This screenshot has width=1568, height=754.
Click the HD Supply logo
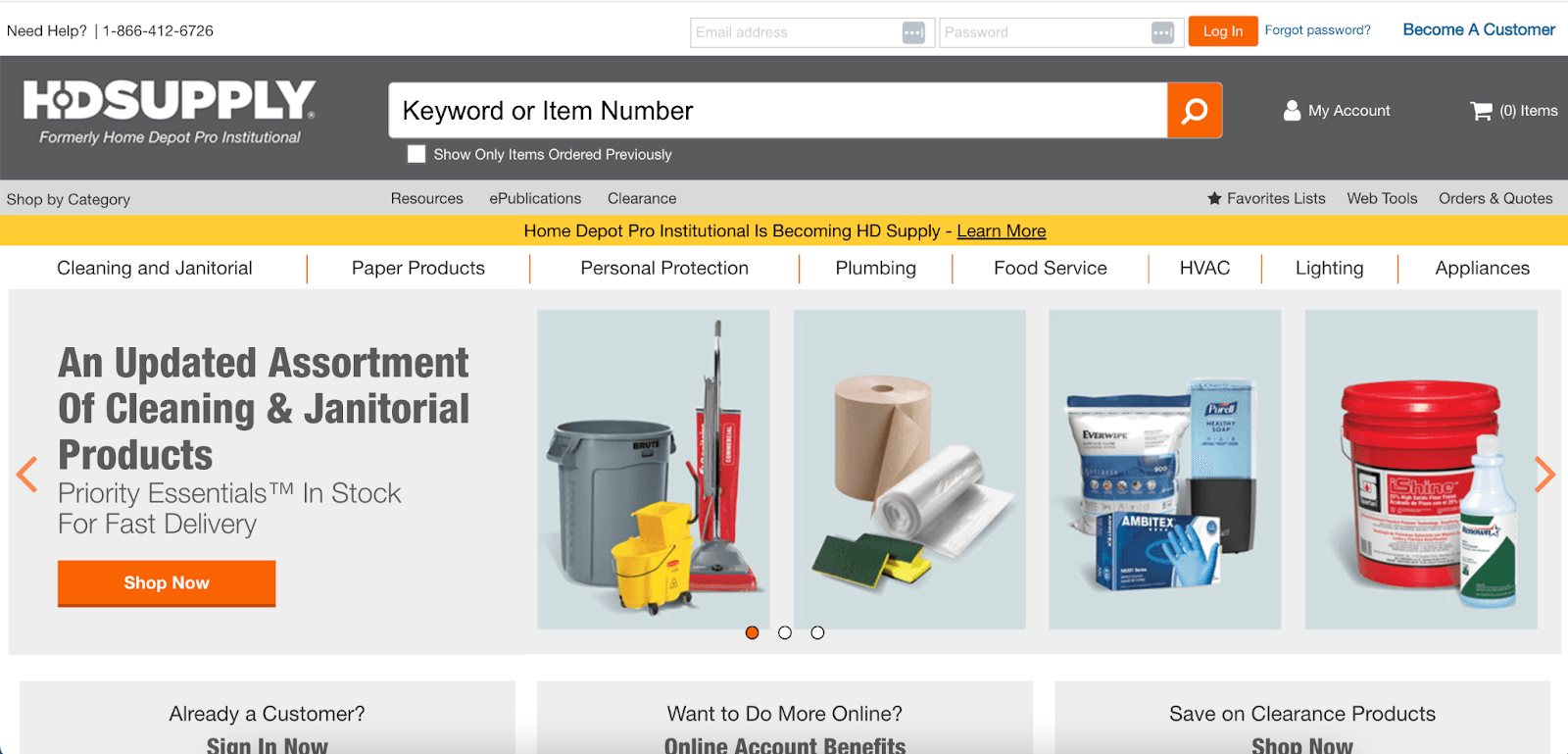click(x=170, y=112)
